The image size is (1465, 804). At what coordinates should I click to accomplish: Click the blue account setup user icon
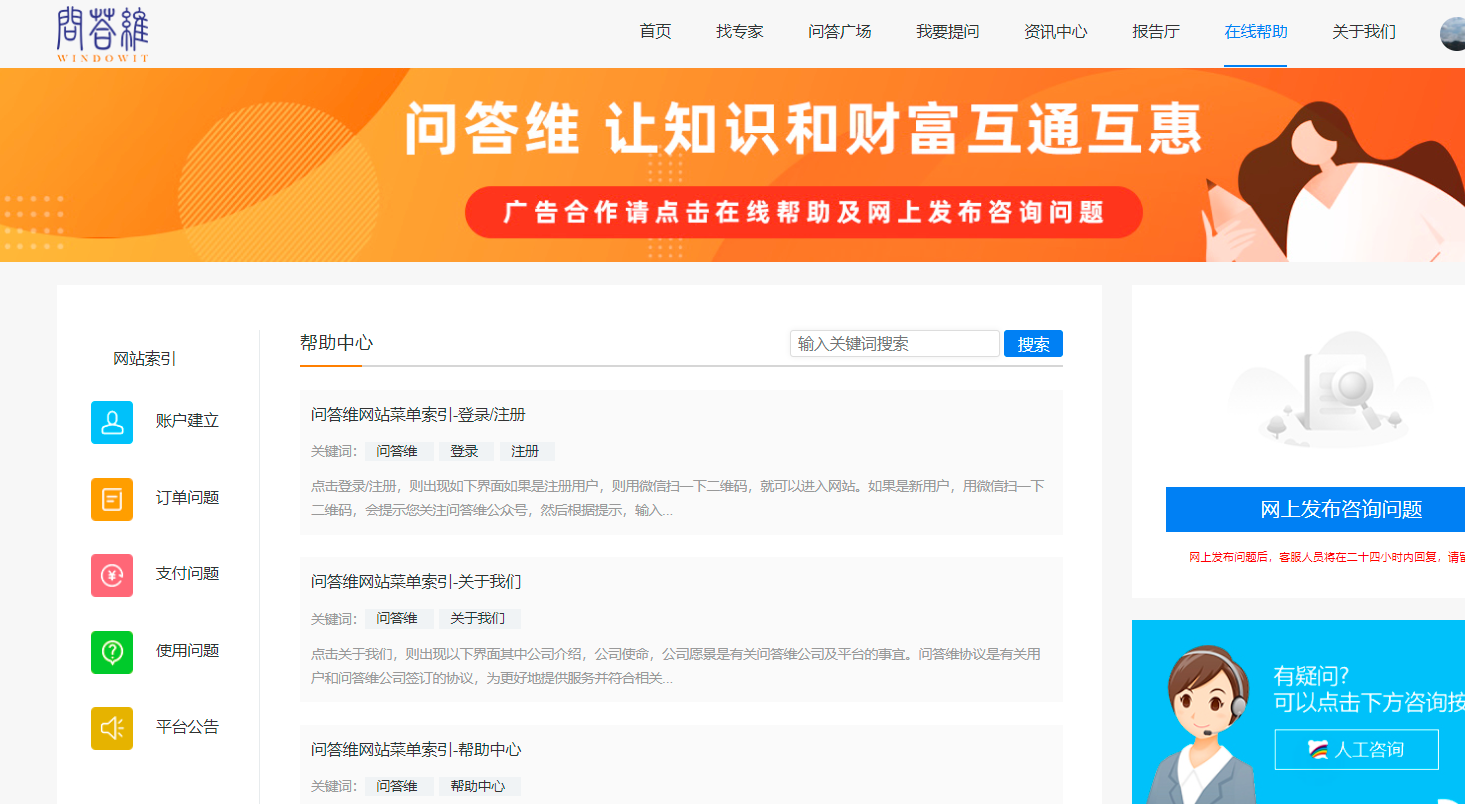pyautogui.click(x=112, y=422)
